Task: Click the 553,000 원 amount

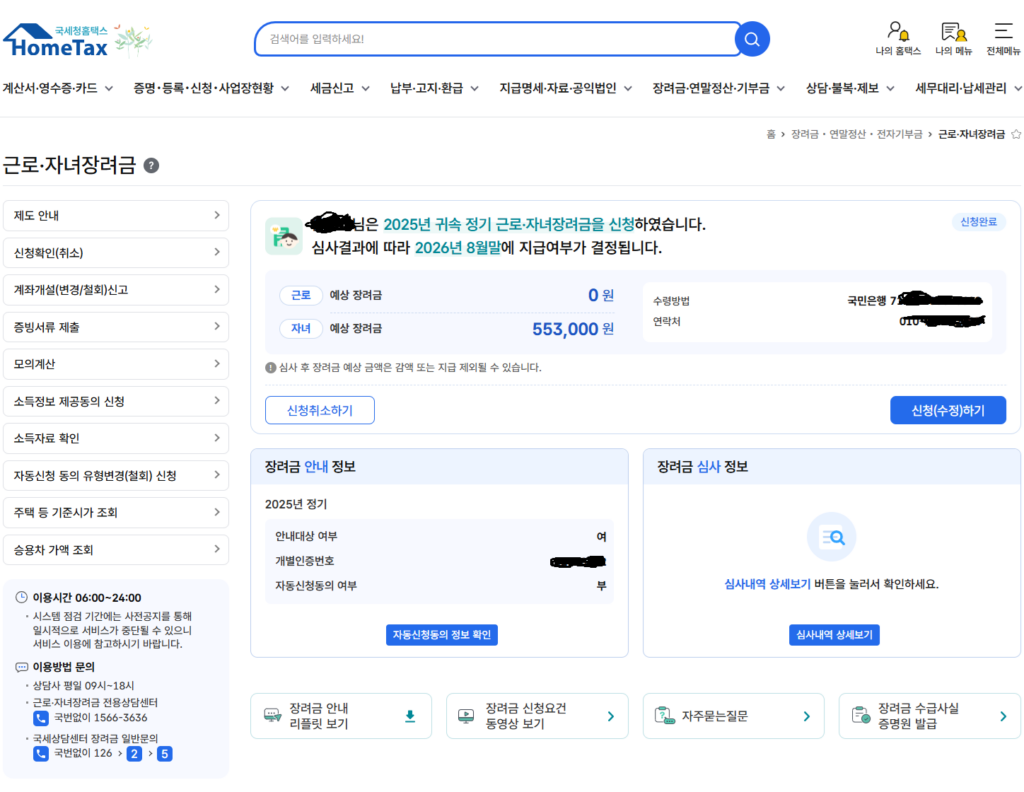Action: click(573, 329)
